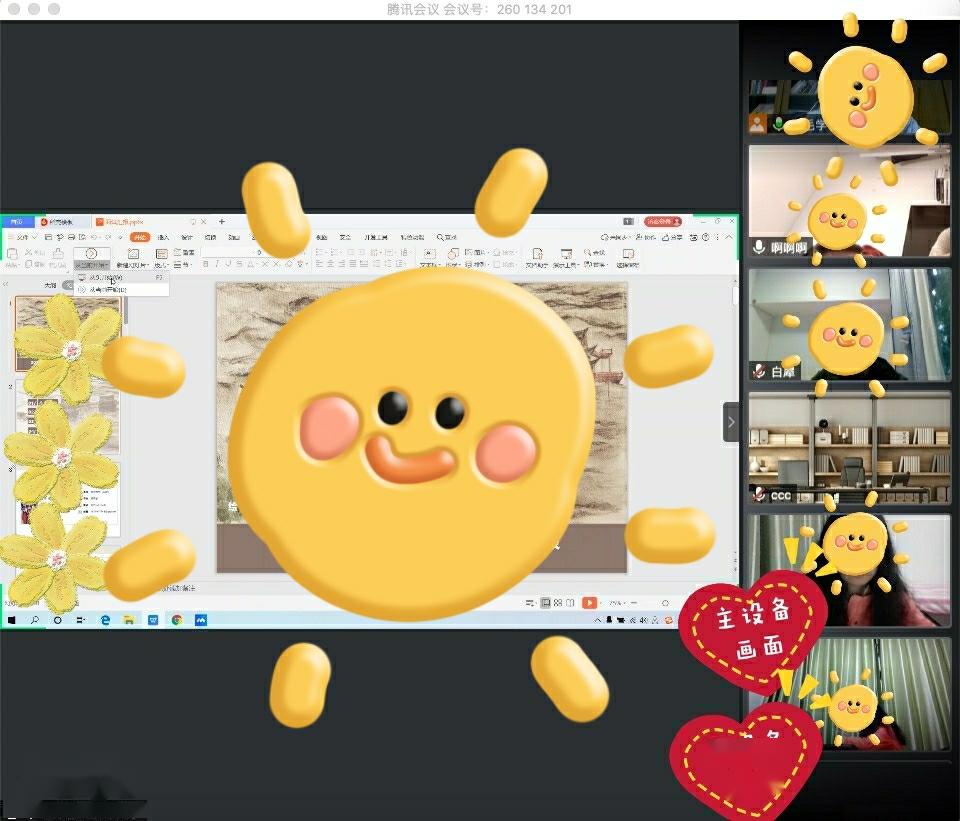Add a new document tab with plus
Image resolution: width=960 pixels, height=821 pixels.
point(222,222)
